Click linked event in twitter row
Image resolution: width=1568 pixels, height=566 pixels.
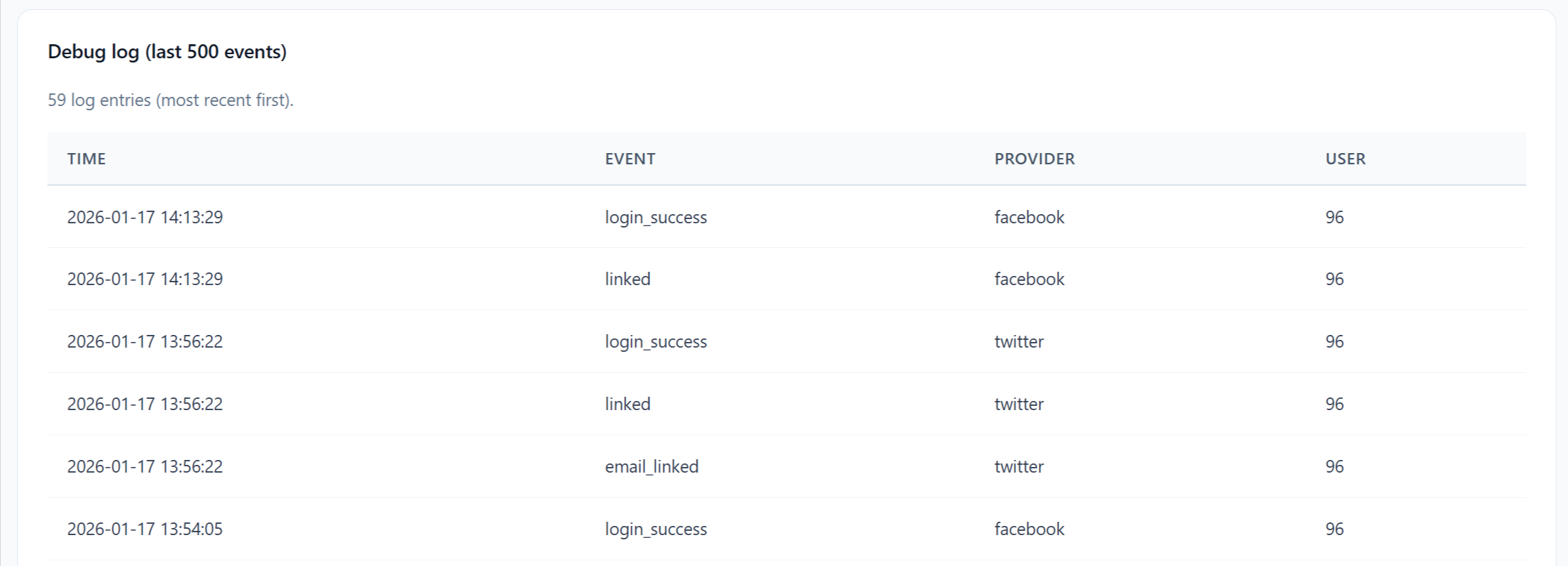pyautogui.click(x=628, y=404)
